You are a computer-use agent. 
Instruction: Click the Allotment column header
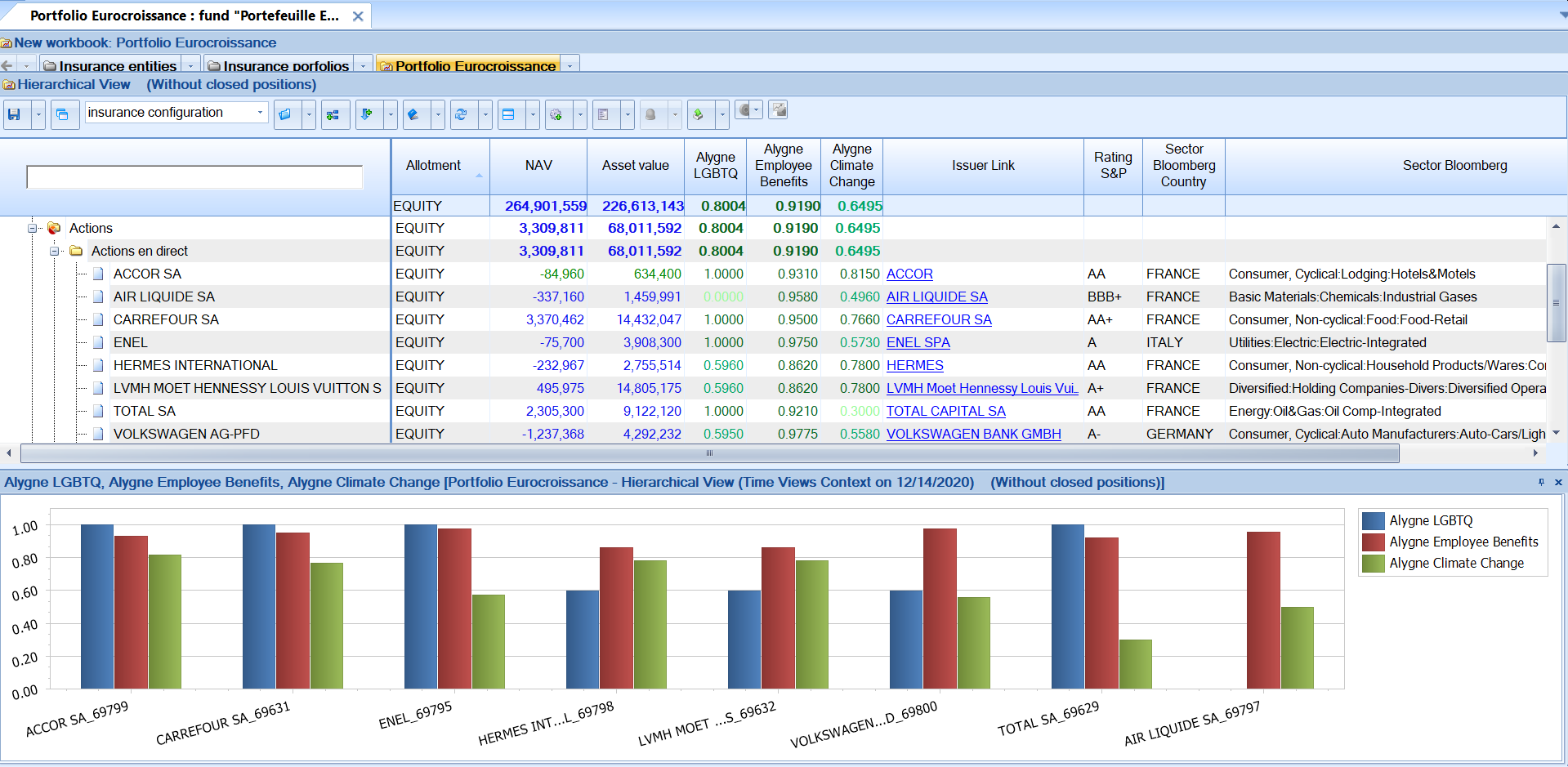(x=440, y=166)
